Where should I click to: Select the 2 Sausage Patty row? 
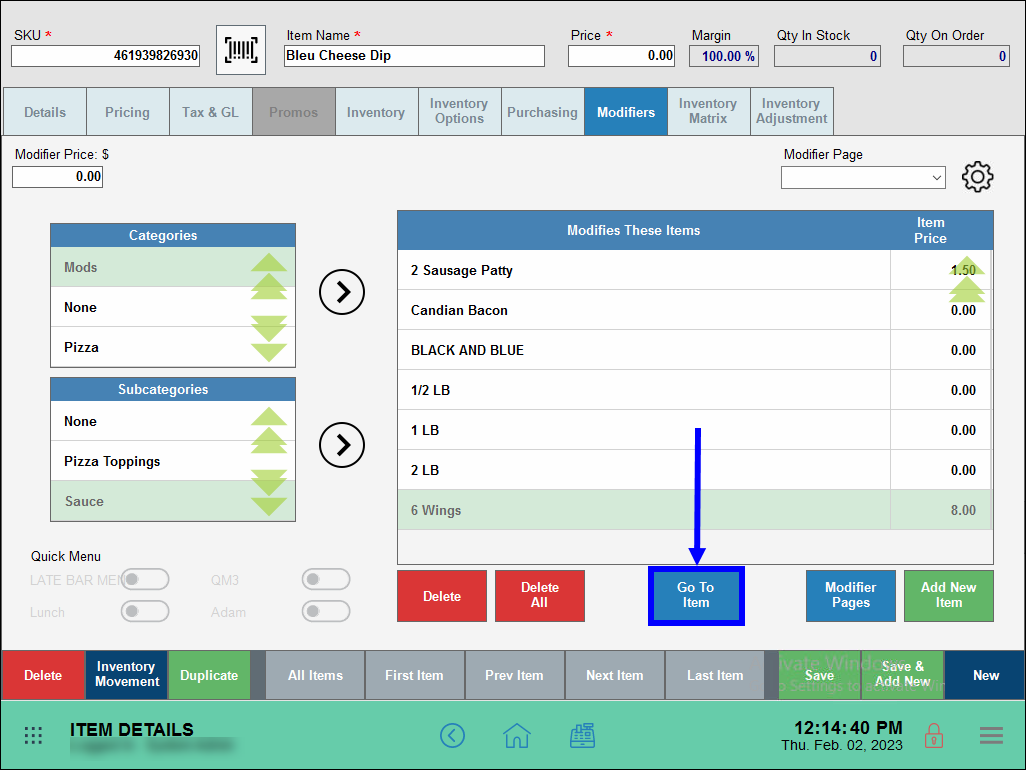[x=695, y=270]
